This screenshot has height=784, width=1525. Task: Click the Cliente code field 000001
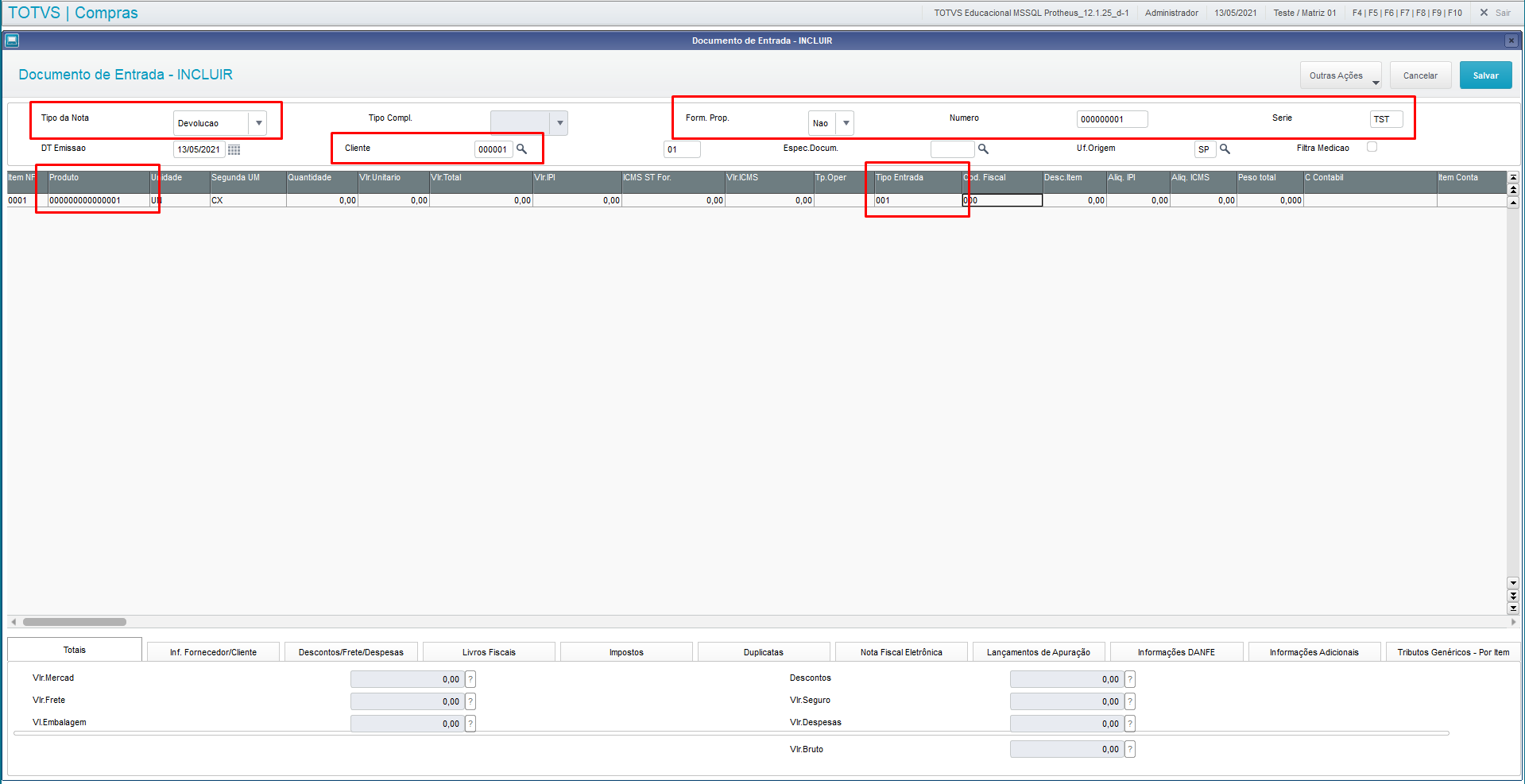[x=493, y=149]
